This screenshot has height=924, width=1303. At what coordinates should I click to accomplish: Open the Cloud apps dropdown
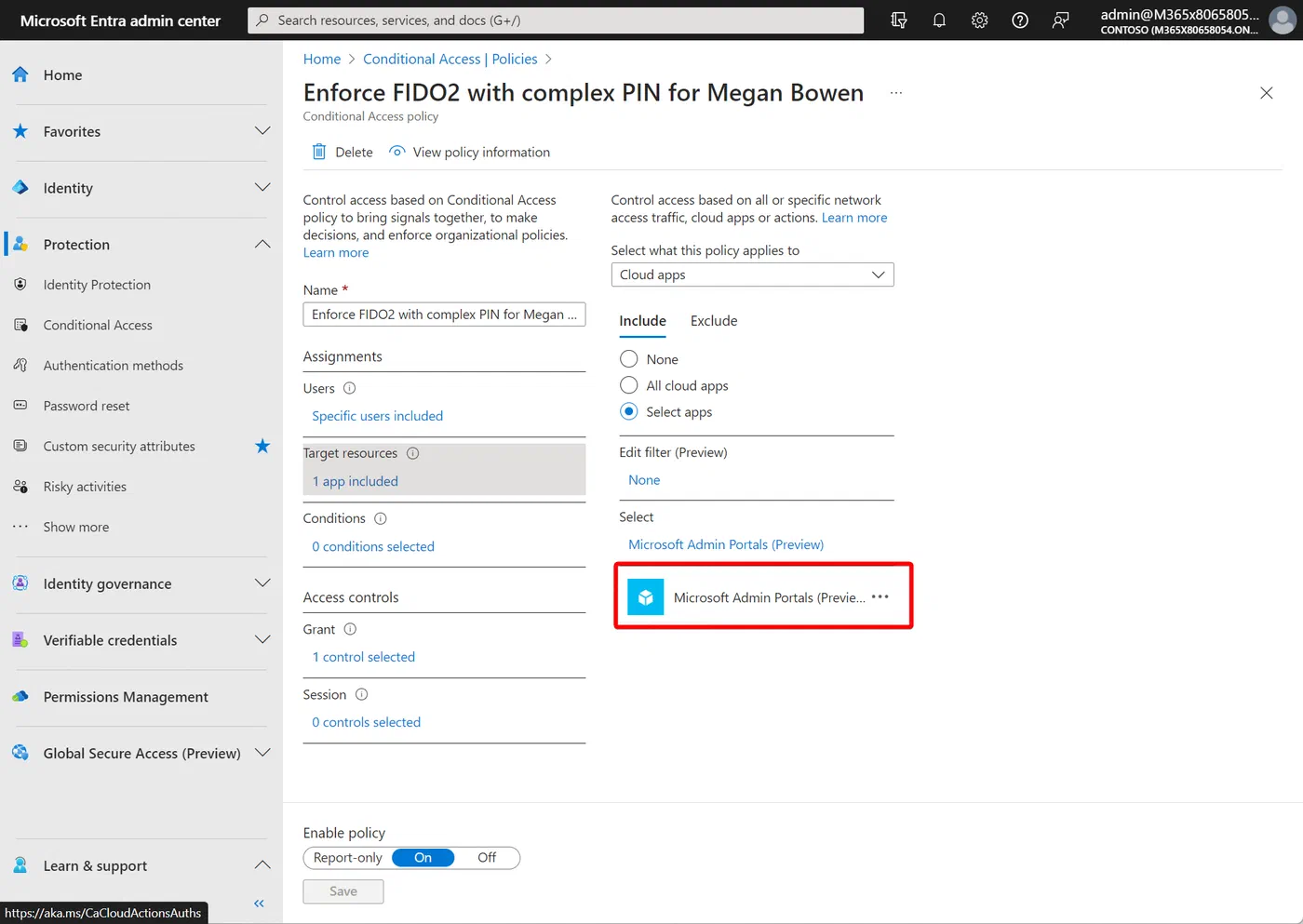pyautogui.click(x=752, y=275)
